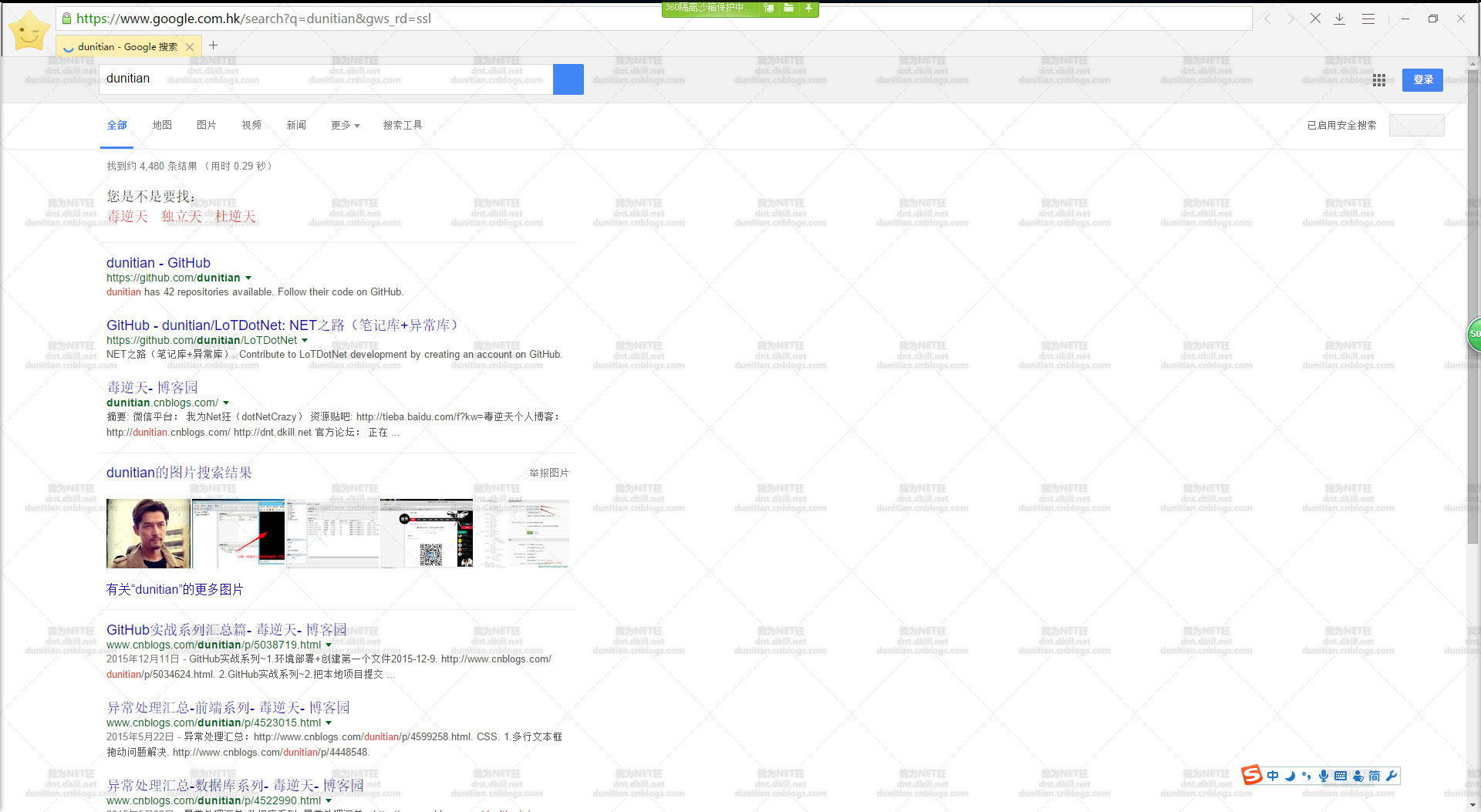Open Sogou wrench settings icon
Screen dimensions: 1481x812
[1392, 776]
